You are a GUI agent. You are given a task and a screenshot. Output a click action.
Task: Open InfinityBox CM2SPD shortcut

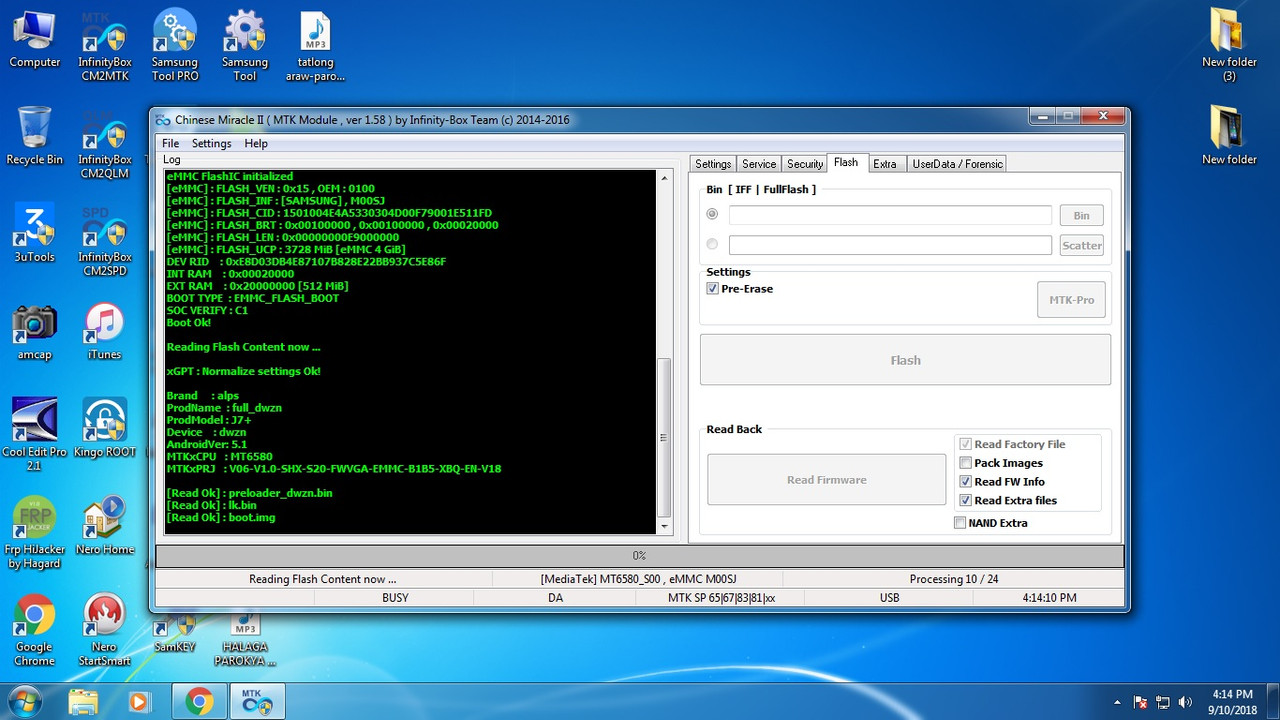[105, 241]
